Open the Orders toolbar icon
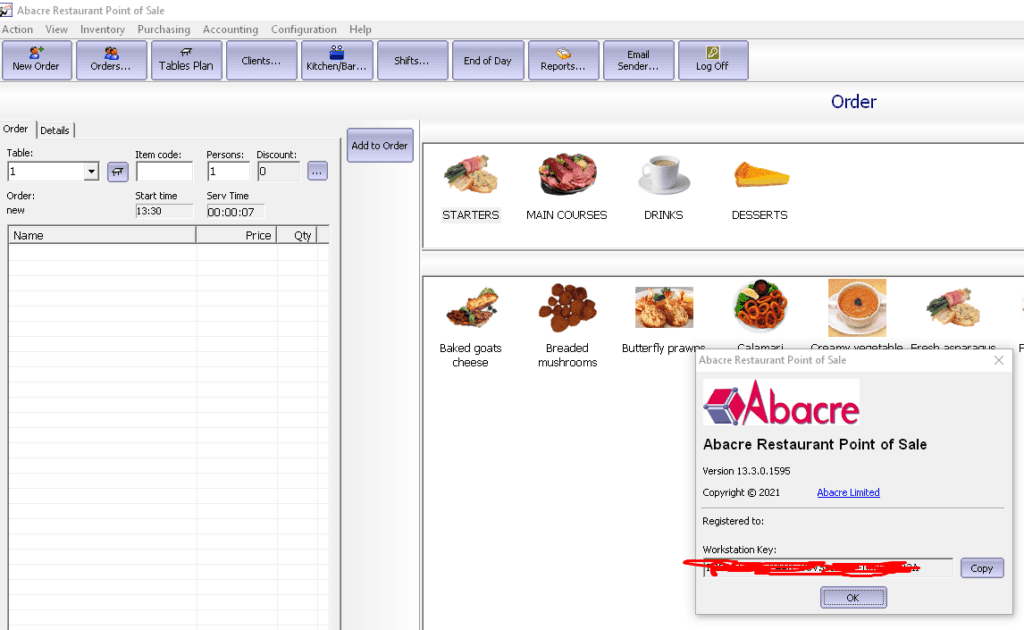The width and height of the screenshot is (1024, 630). pyautogui.click(x=111, y=60)
